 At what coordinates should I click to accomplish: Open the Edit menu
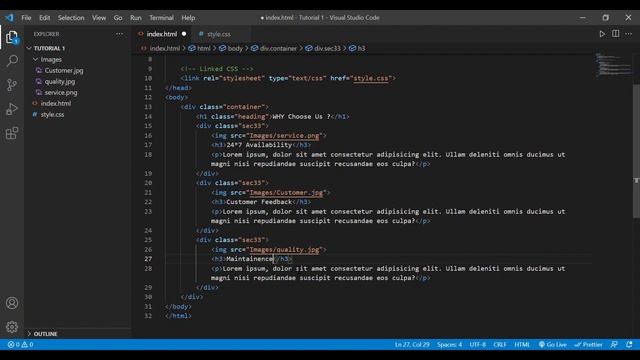tap(44, 18)
